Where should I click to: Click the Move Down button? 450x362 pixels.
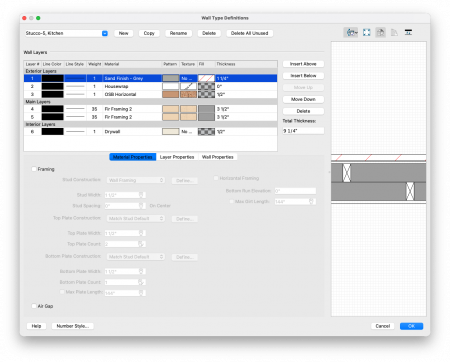(303, 99)
